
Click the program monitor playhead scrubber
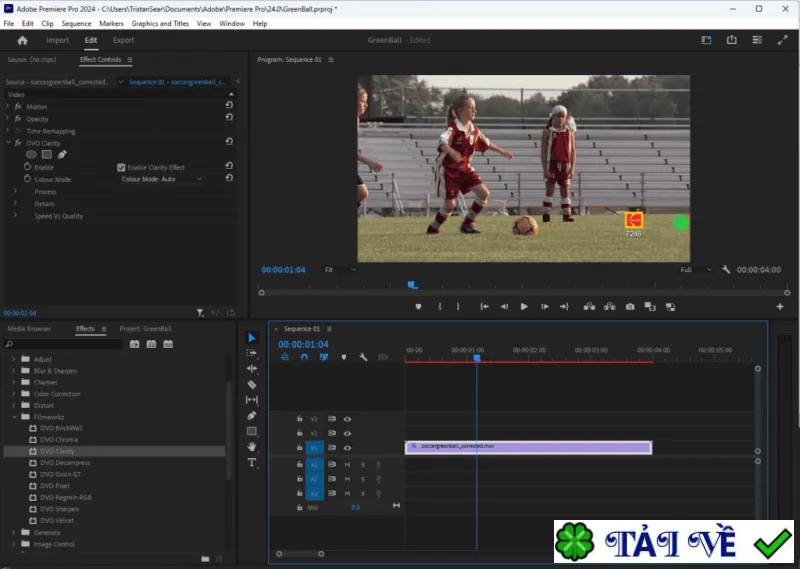pyautogui.click(x=412, y=285)
